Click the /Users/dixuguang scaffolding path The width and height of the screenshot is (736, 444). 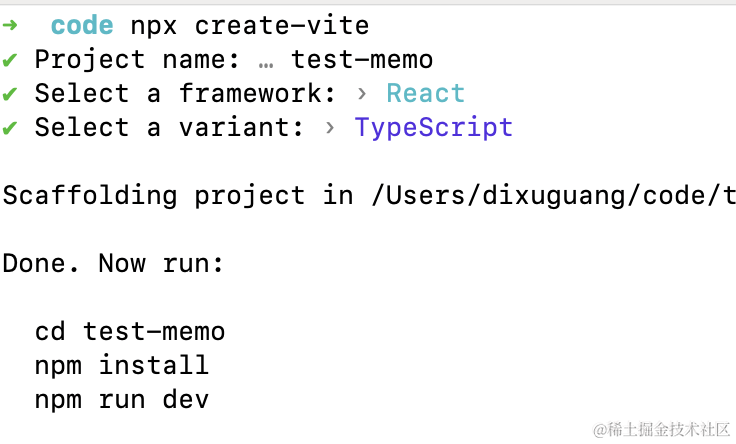(x=552, y=195)
